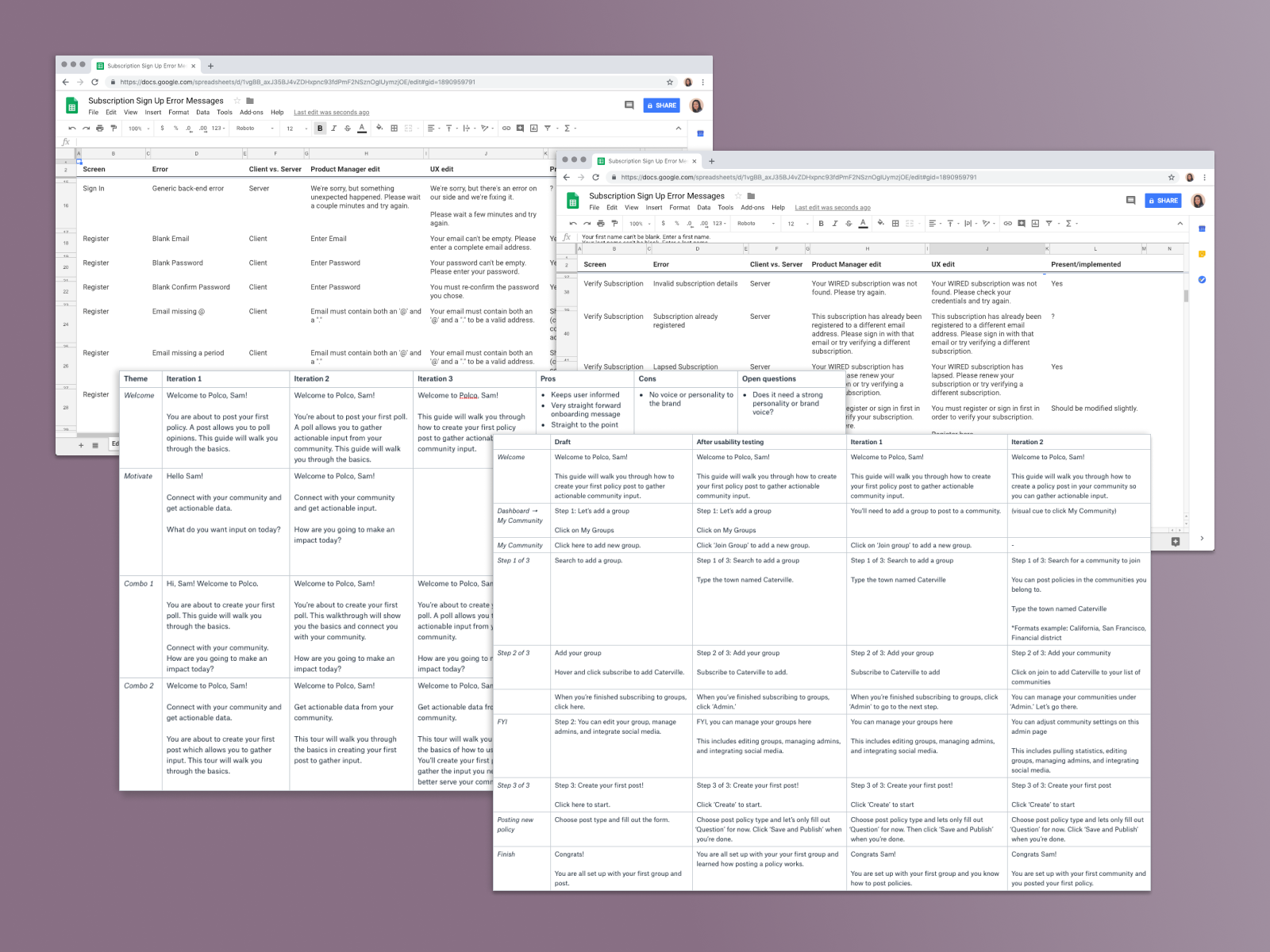Image resolution: width=1270 pixels, height=952 pixels.
Task: Click Text color swatch in left window toolbar
Action: [x=362, y=128]
